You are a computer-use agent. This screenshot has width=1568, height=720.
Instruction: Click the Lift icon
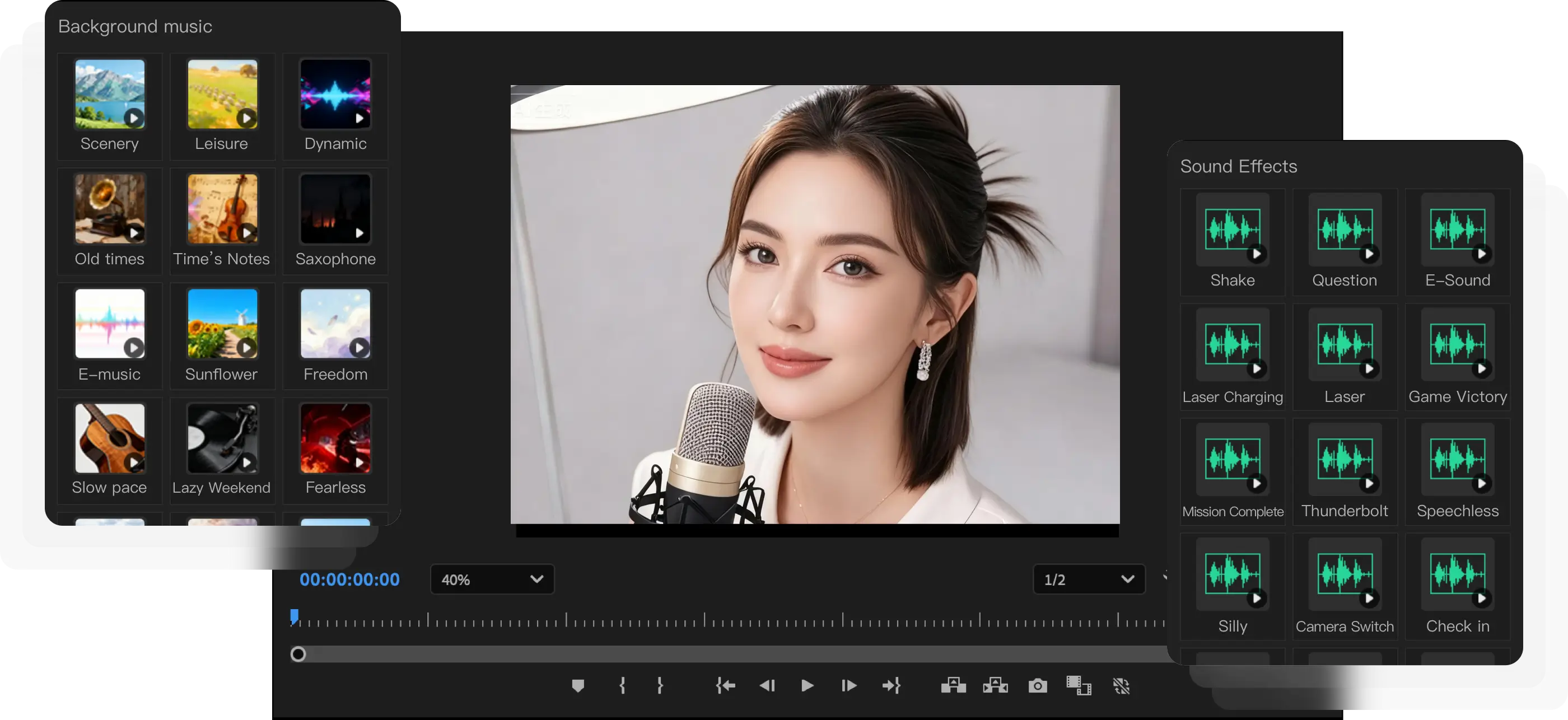(953, 686)
